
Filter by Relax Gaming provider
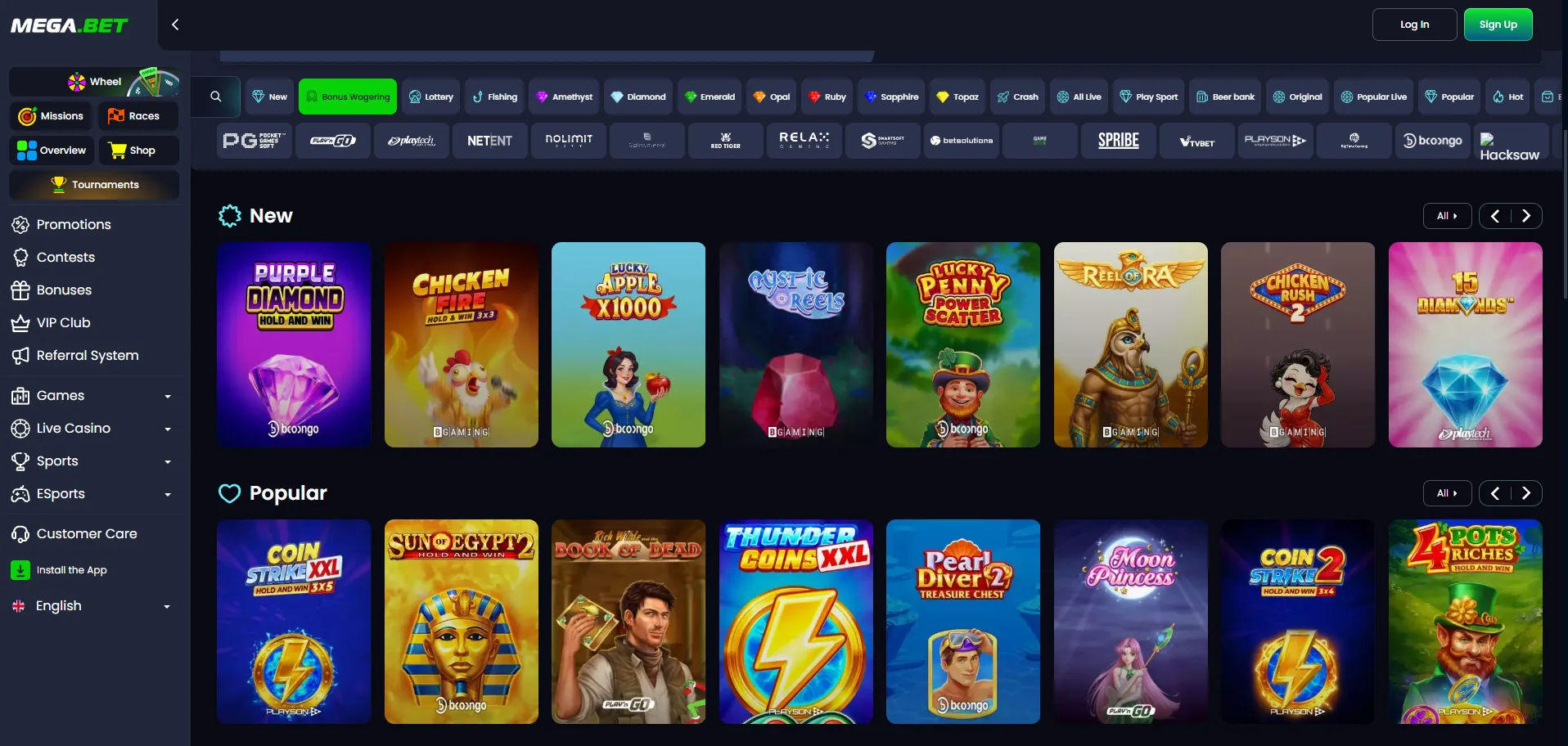point(804,141)
